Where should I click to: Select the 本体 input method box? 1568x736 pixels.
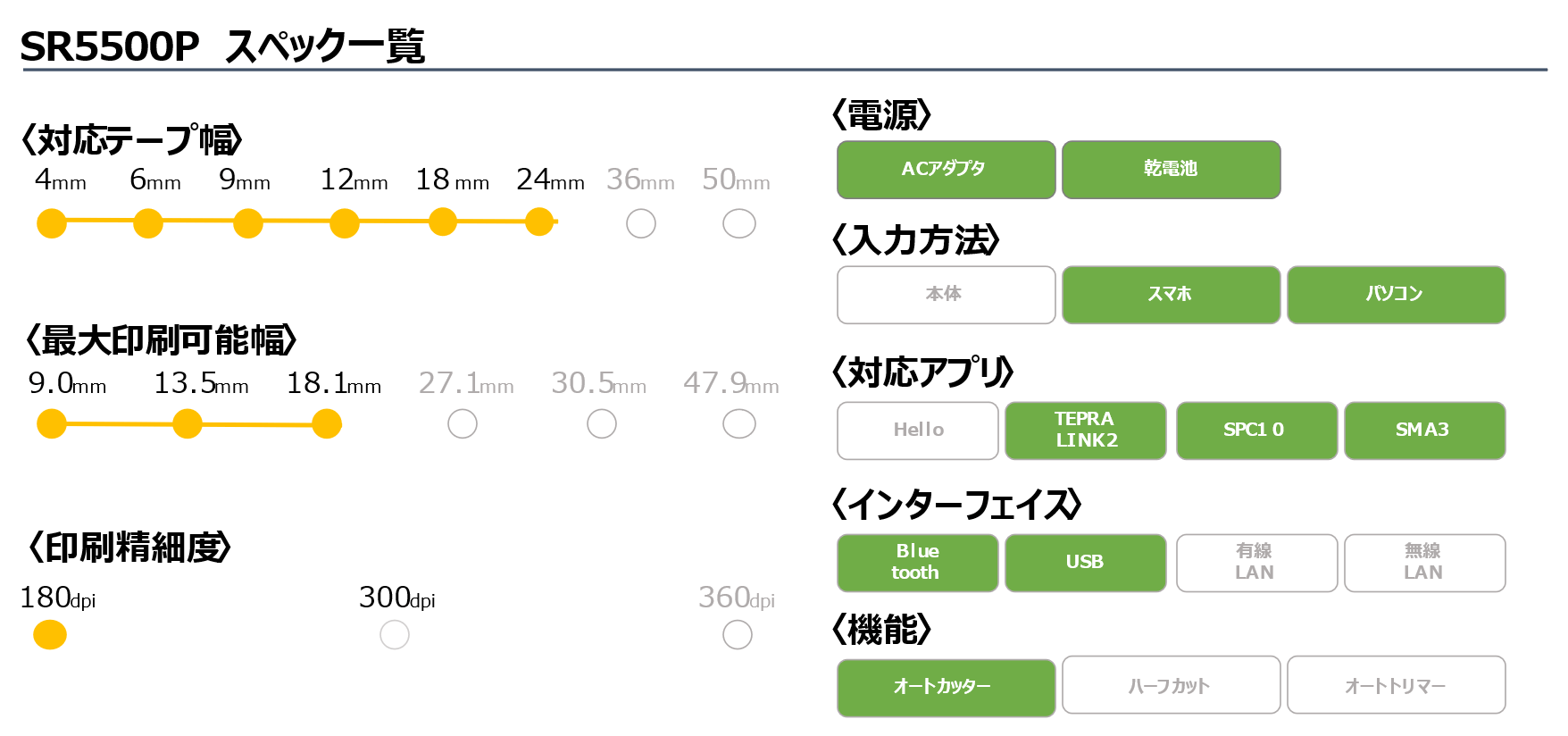947,295
